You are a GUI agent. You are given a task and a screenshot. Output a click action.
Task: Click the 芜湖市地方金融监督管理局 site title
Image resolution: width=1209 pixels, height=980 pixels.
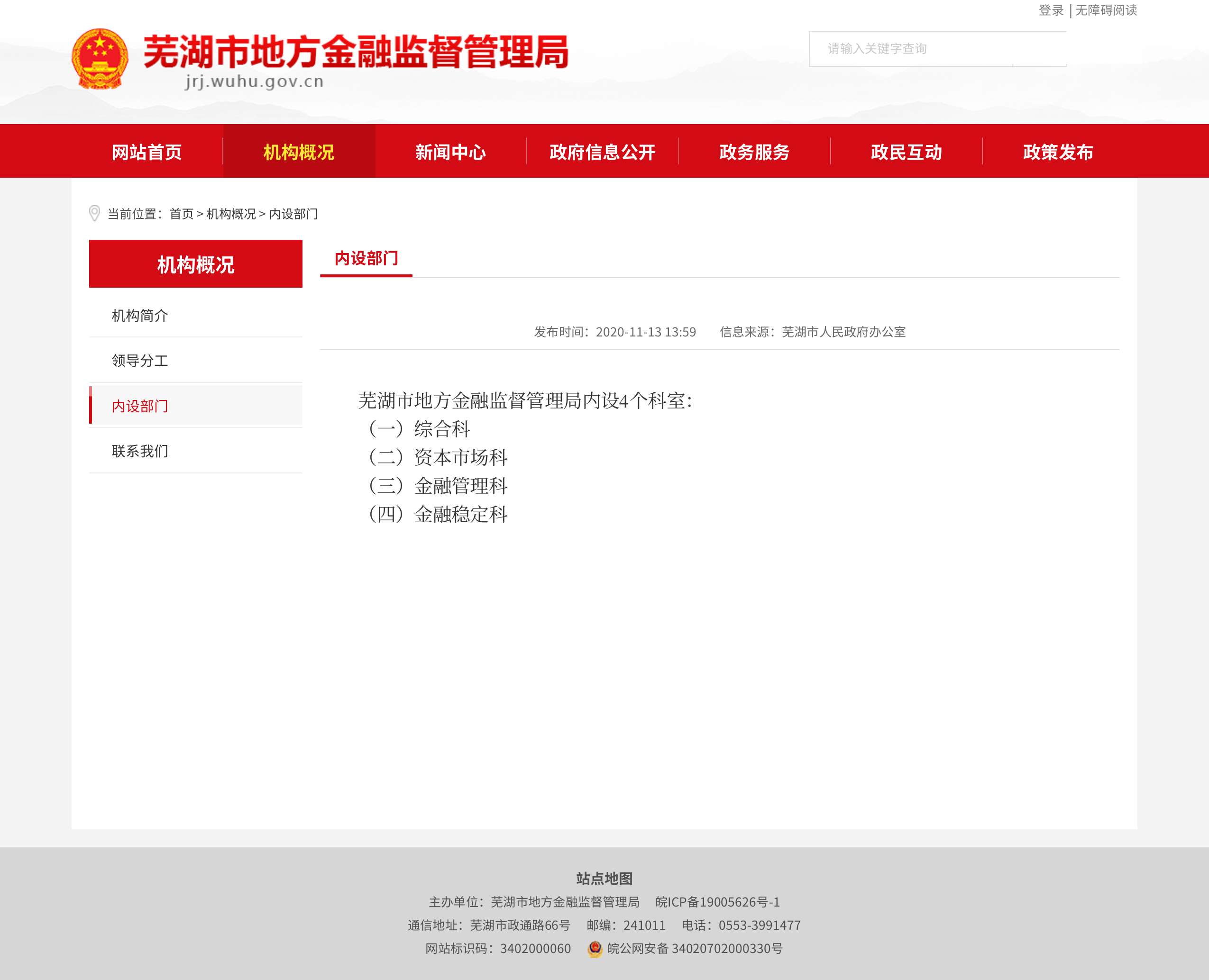[x=356, y=52]
